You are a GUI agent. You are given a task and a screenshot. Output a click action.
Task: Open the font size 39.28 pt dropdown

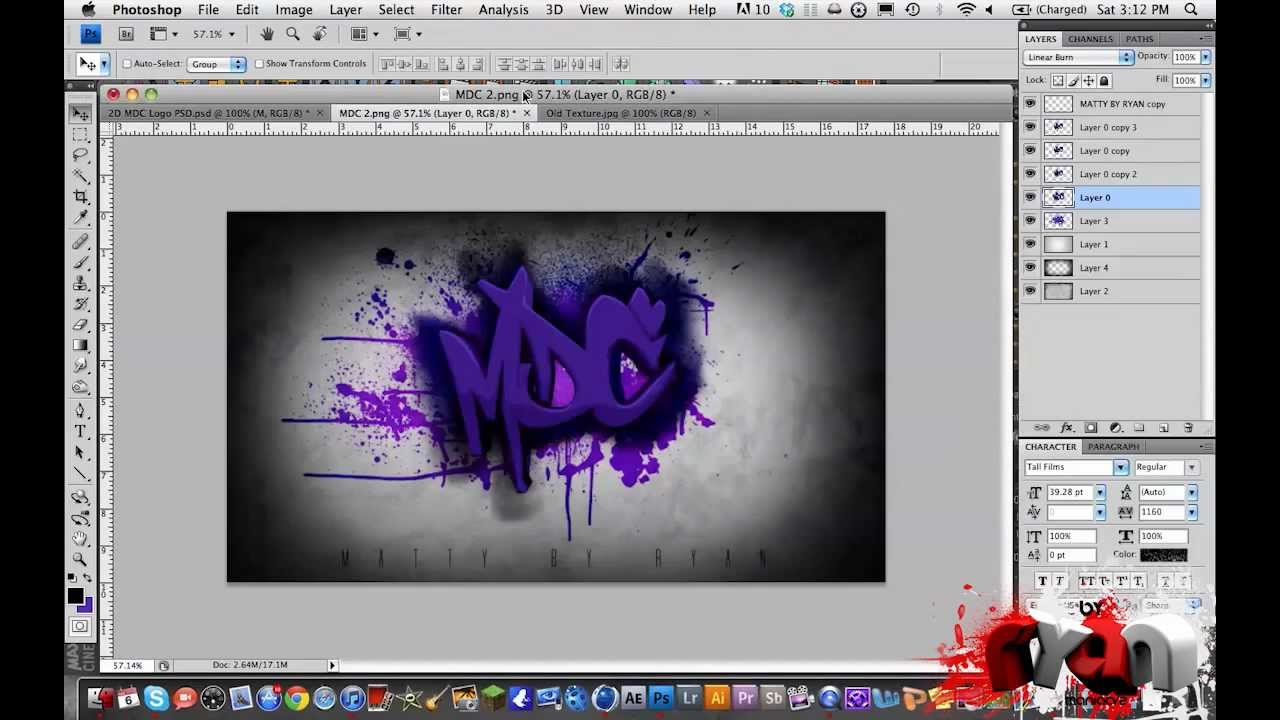(1100, 492)
